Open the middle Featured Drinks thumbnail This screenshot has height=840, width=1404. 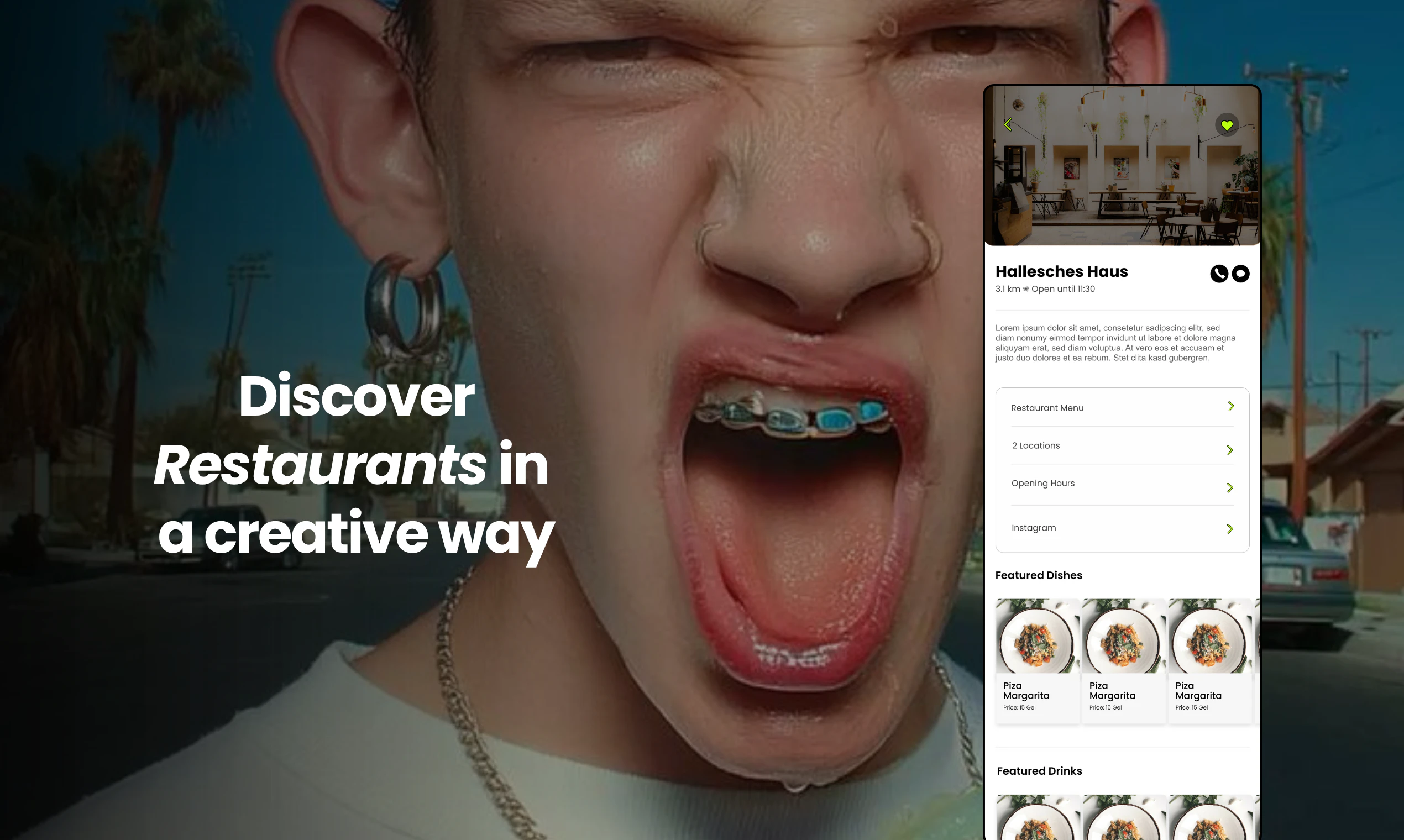click(1123, 817)
